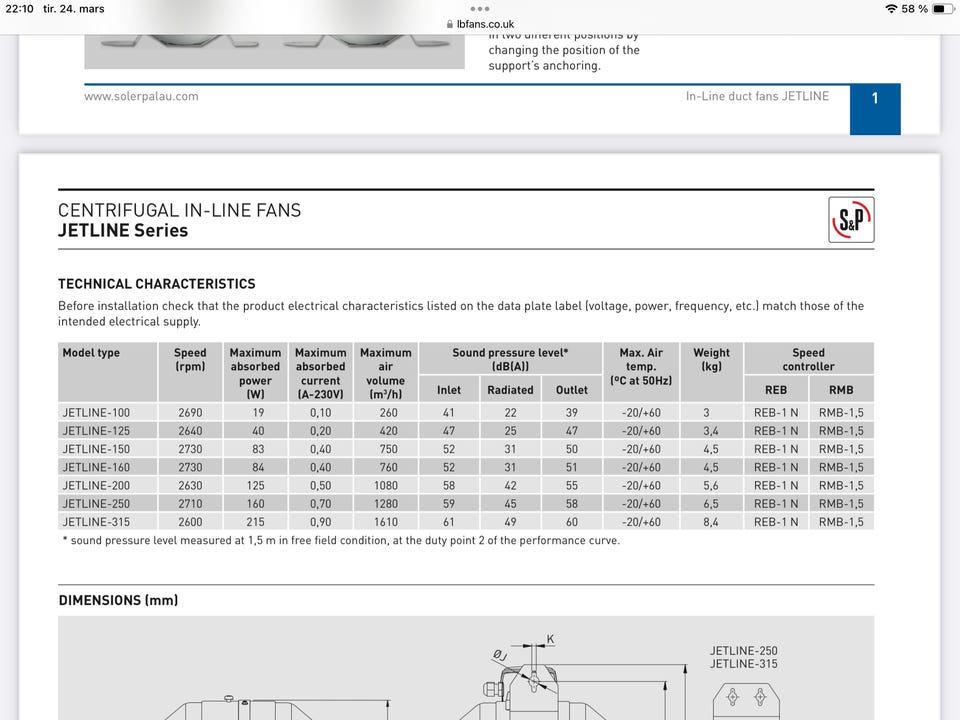Tap 'Sound pressure level' header
The width and height of the screenshot is (960, 720).
[510, 359]
